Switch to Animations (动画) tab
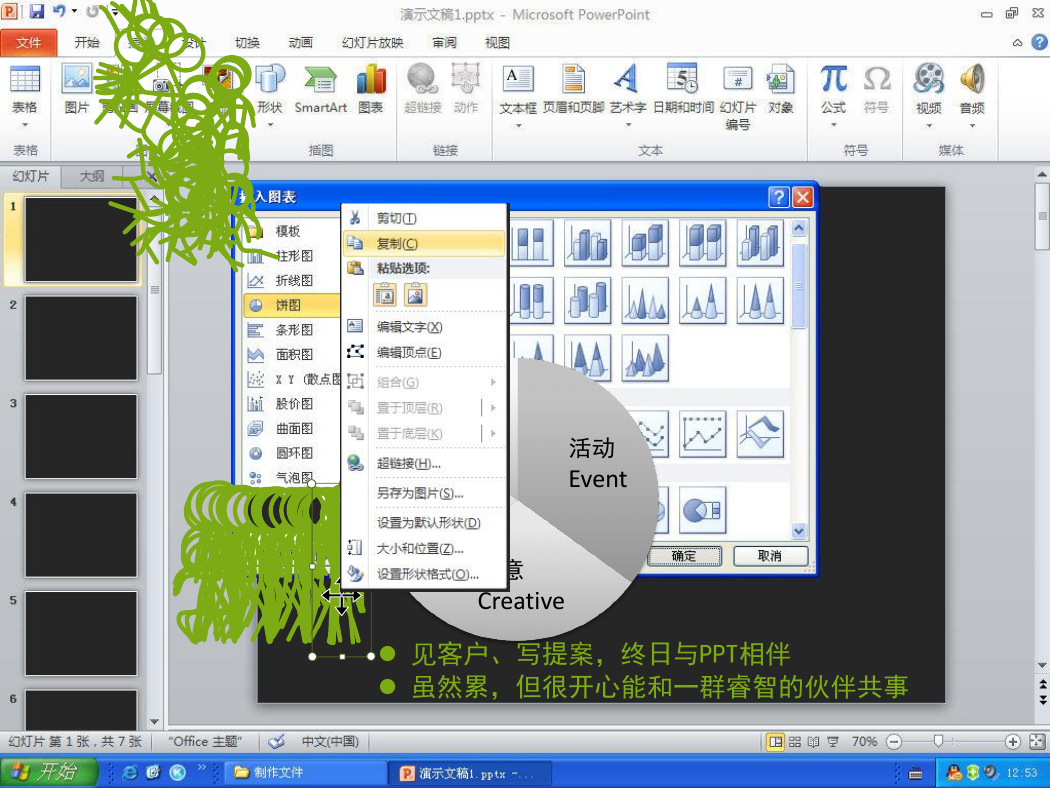Viewport: 1050px width, 788px height. click(x=301, y=42)
